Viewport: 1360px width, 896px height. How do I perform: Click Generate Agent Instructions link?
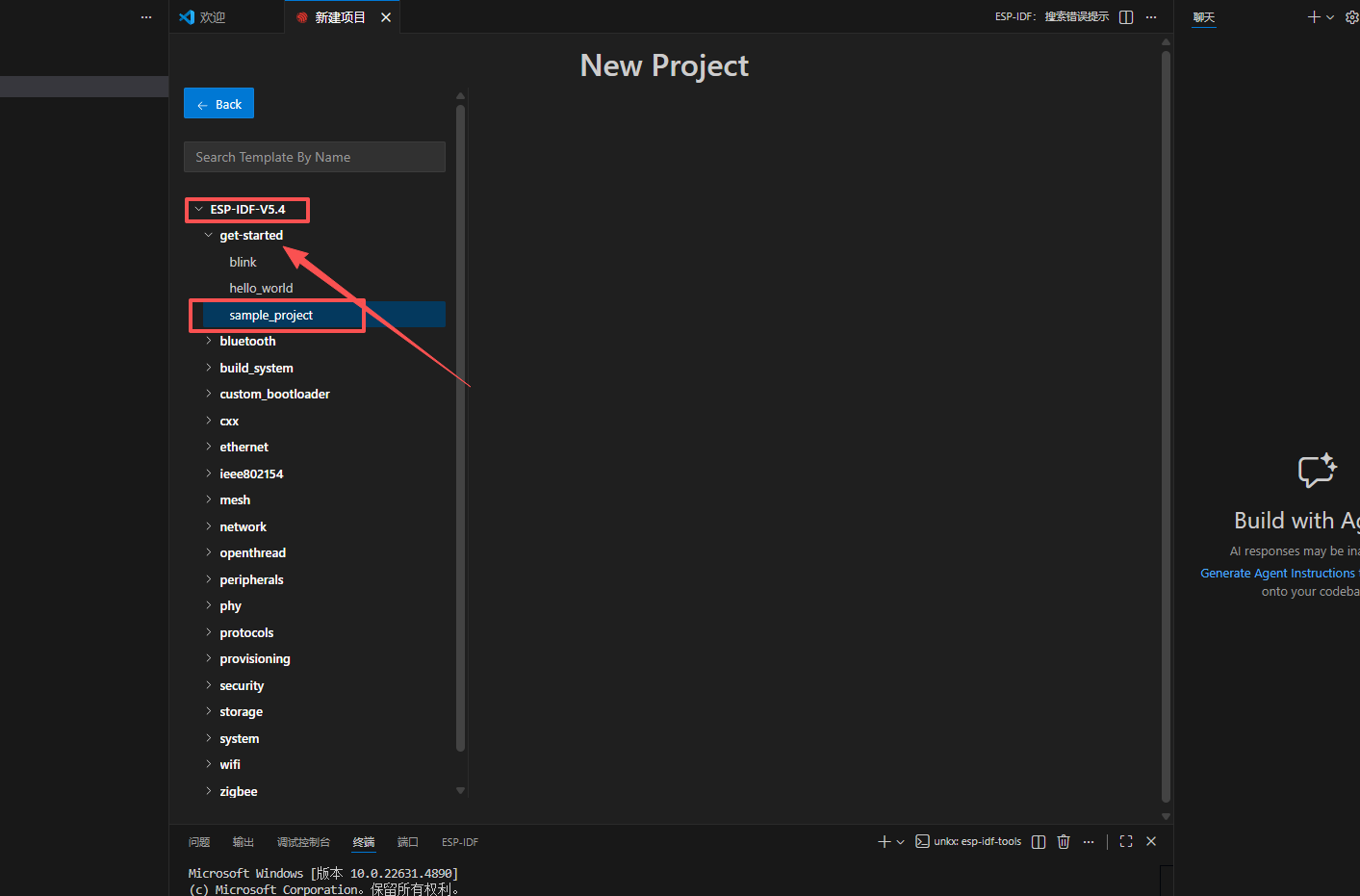click(1277, 573)
